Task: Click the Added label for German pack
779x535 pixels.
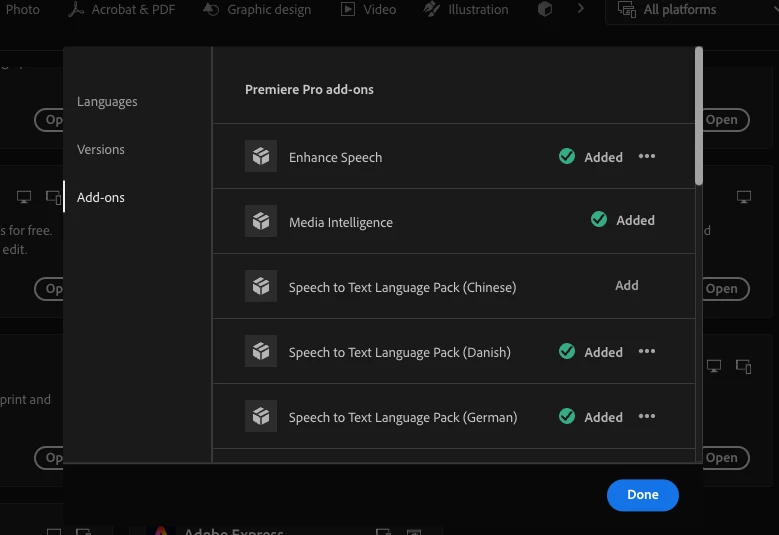Action: pyautogui.click(x=603, y=417)
